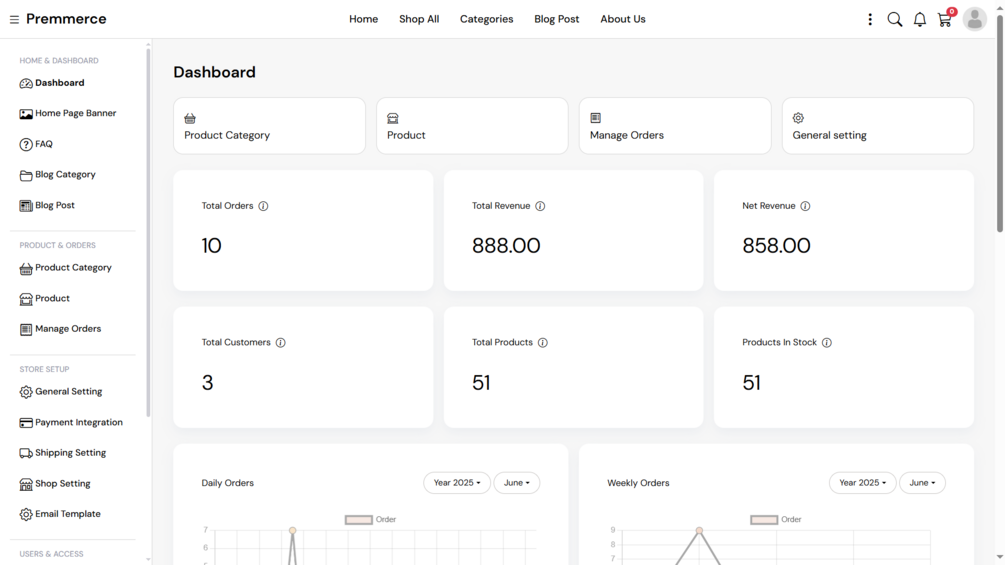
Task: Open Blog Category label in the sidebar
Action: coord(65,175)
